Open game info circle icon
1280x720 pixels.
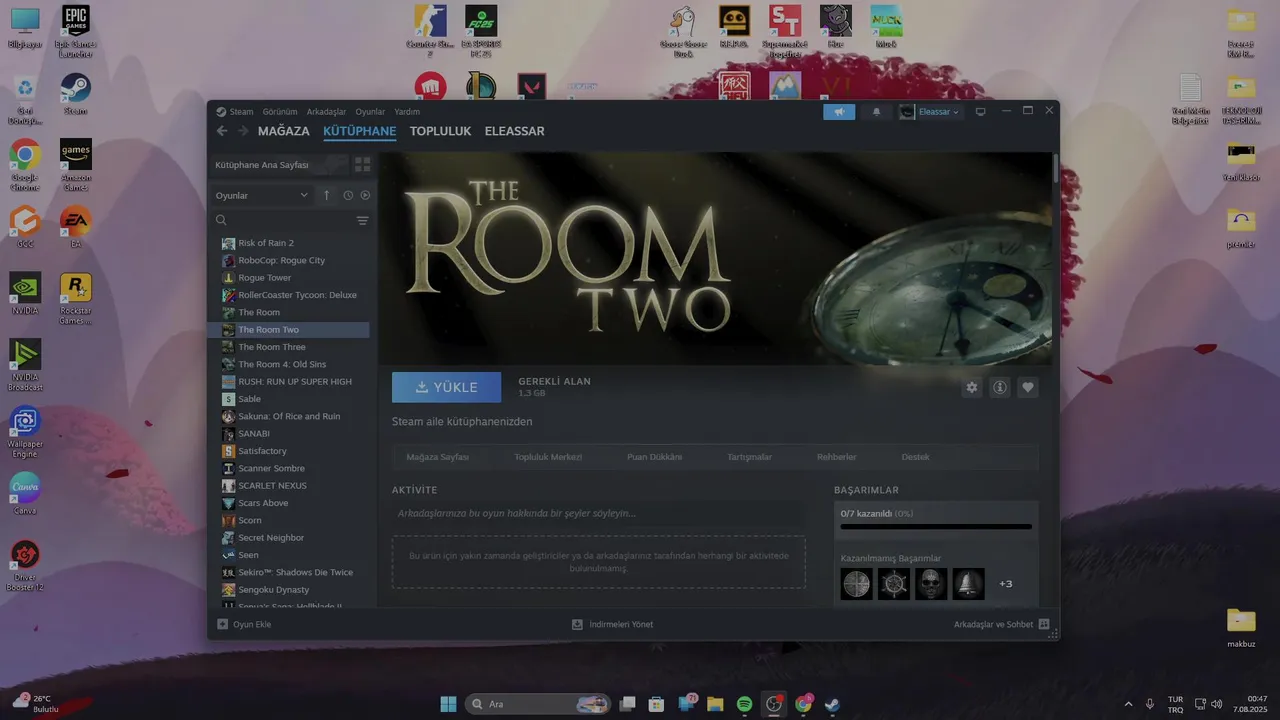click(999, 387)
